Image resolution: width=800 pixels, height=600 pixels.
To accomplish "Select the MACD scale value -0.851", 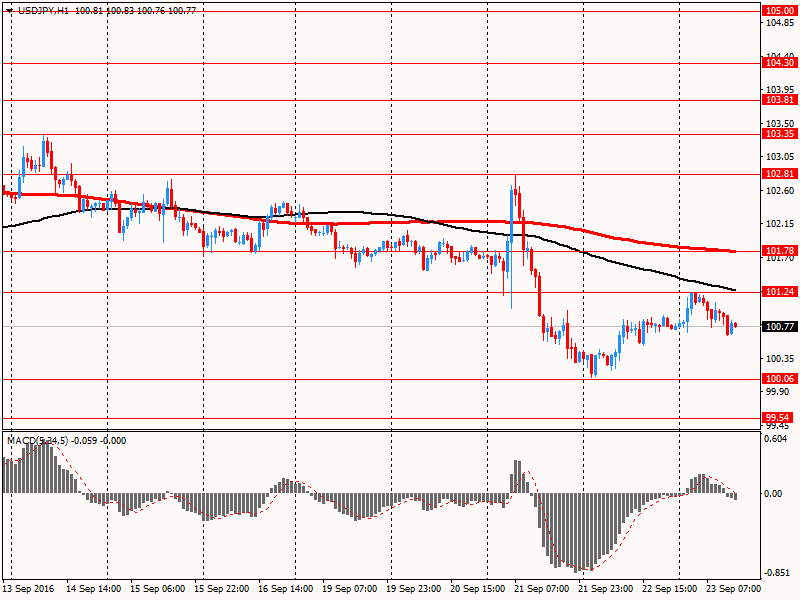I will tap(778, 573).
